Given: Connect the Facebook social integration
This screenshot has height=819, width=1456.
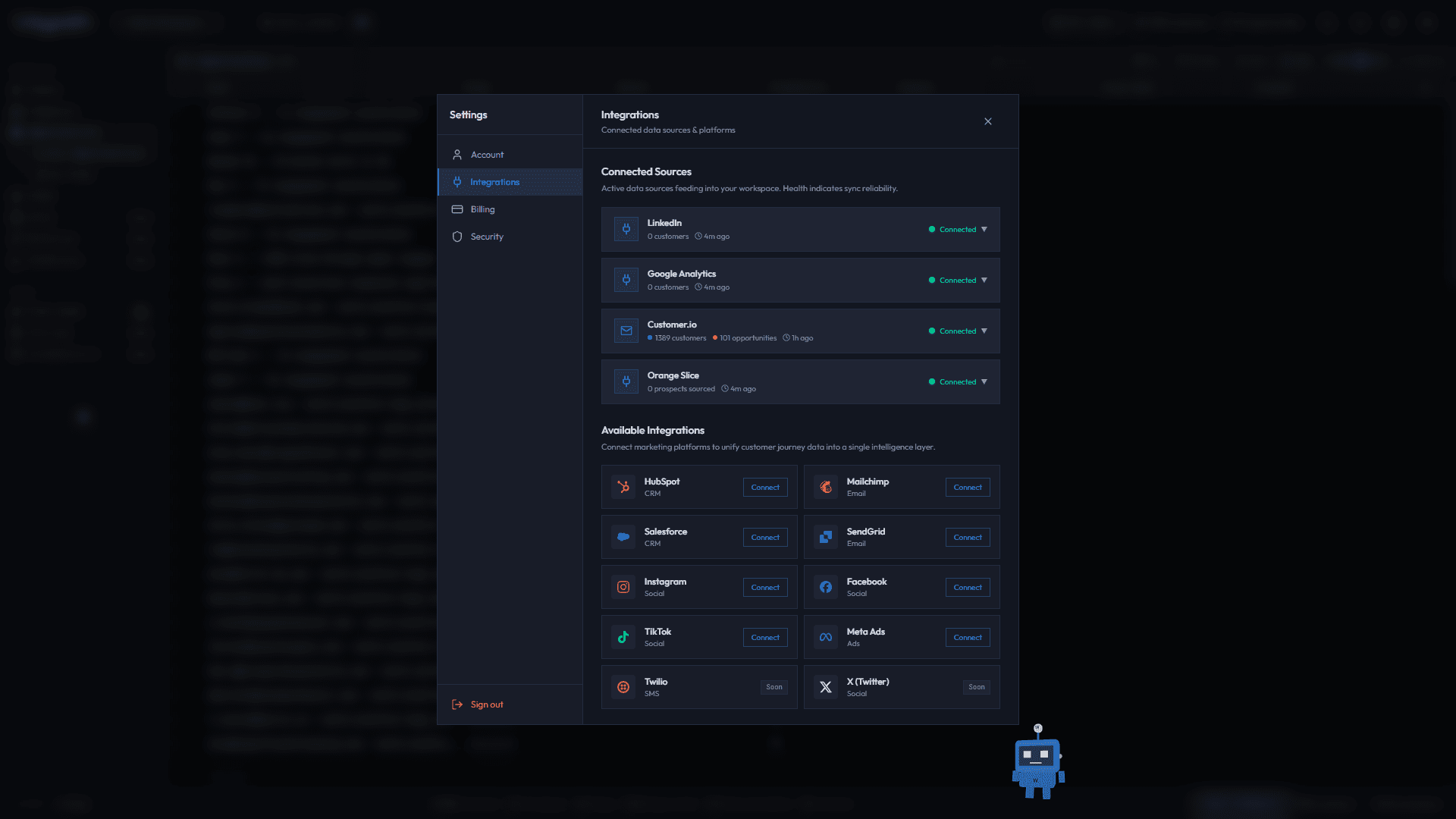Looking at the screenshot, I should coord(968,587).
